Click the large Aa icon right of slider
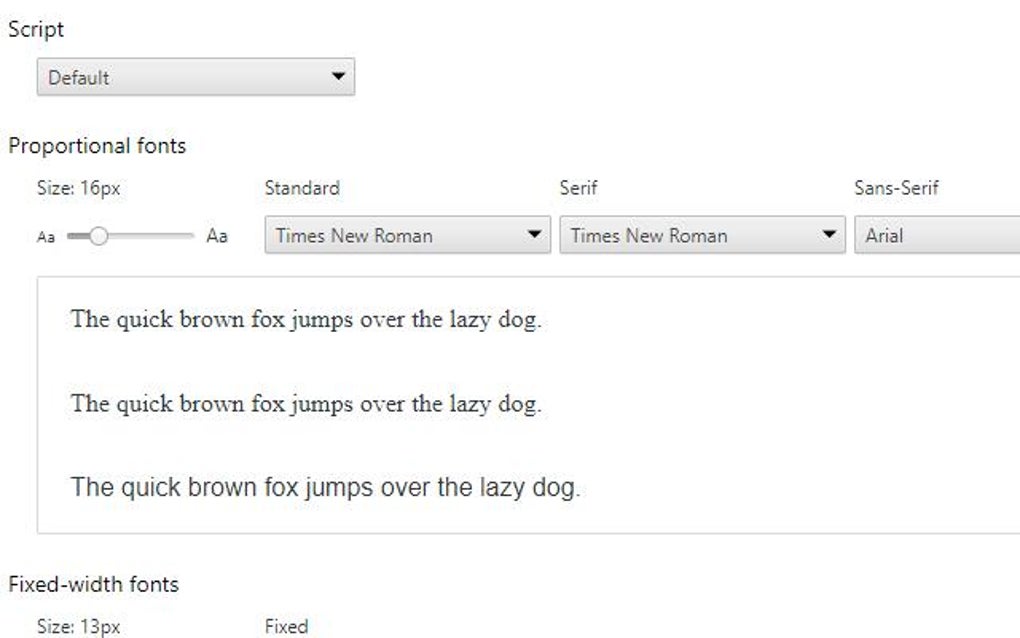1020x638 pixels. (x=217, y=236)
